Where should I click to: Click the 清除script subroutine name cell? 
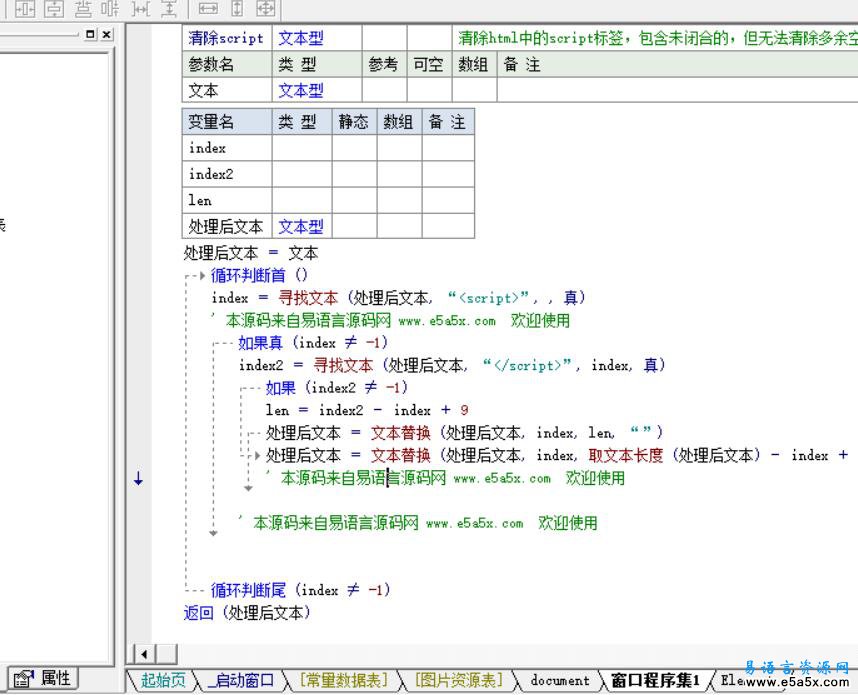point(227,38)
